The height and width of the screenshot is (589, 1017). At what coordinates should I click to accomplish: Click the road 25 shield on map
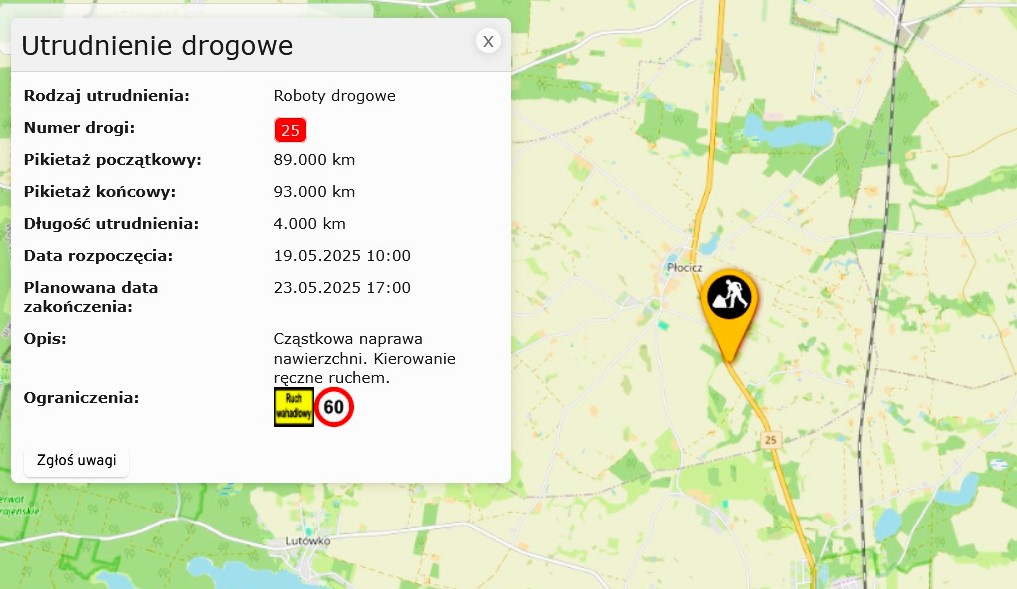[770, 440]
